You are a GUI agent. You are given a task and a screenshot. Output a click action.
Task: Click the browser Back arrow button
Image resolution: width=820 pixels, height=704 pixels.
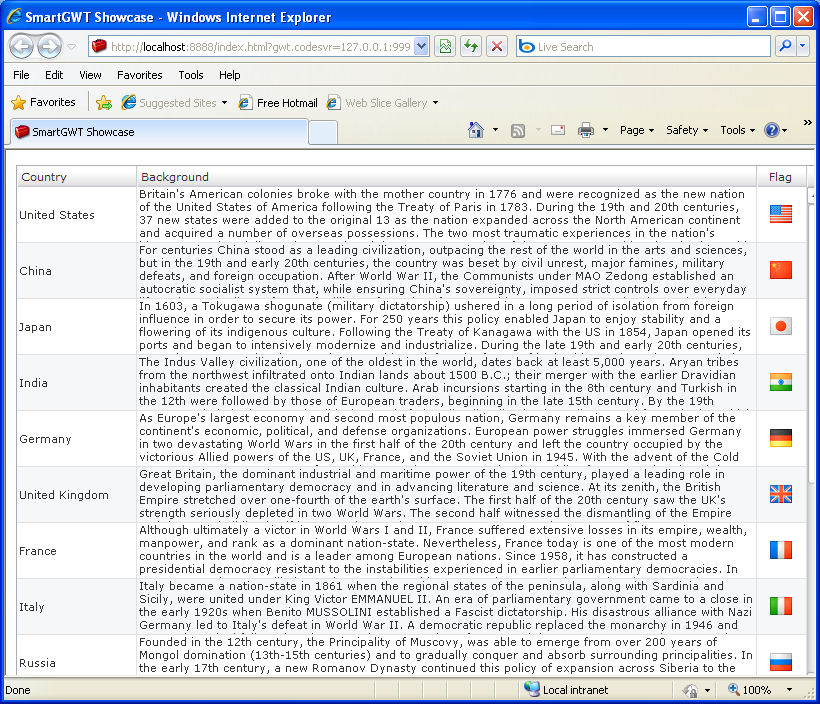pyautogui.click(x=21, y=47)
